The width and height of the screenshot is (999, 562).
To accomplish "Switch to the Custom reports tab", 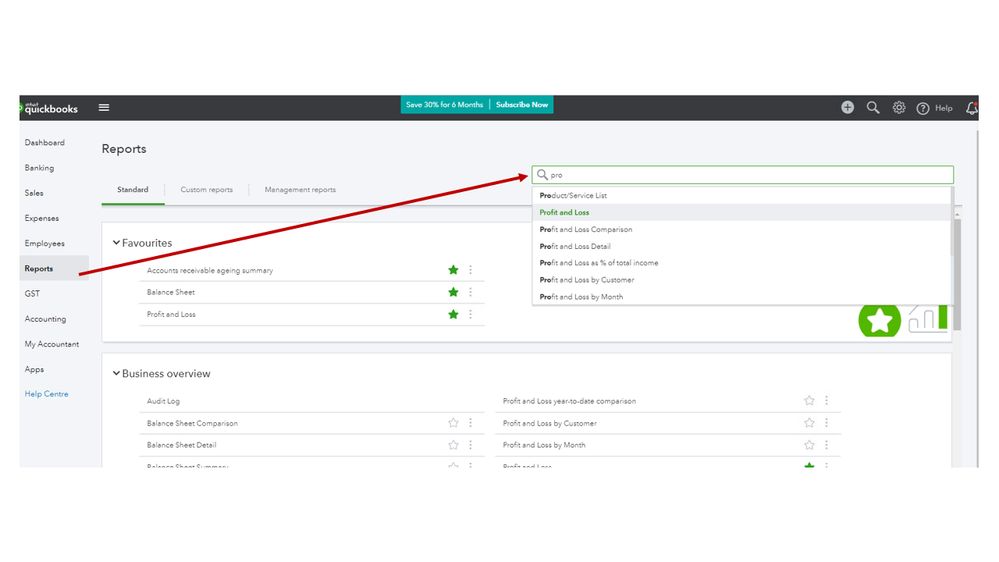I will point(206,190).
